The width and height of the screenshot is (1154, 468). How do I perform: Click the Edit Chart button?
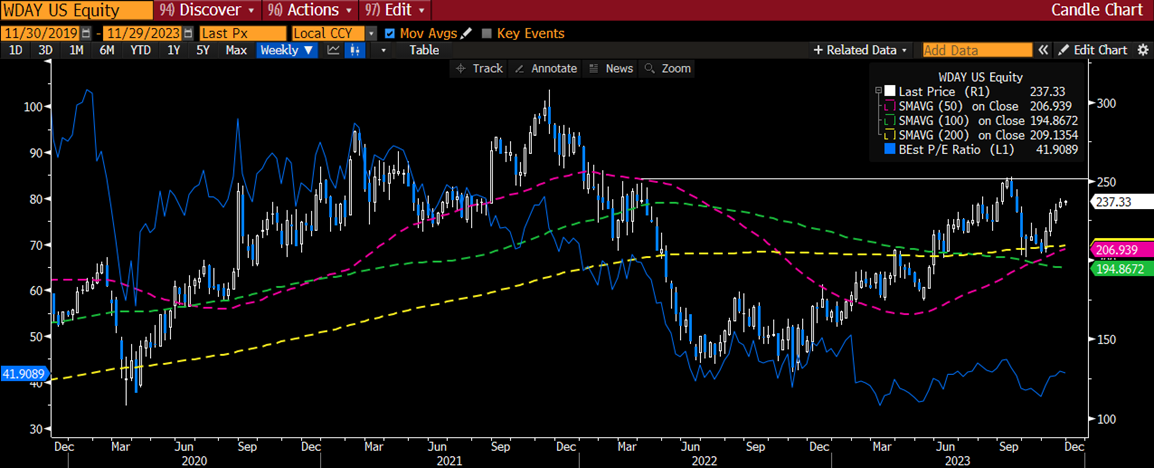coord(1093,50)
